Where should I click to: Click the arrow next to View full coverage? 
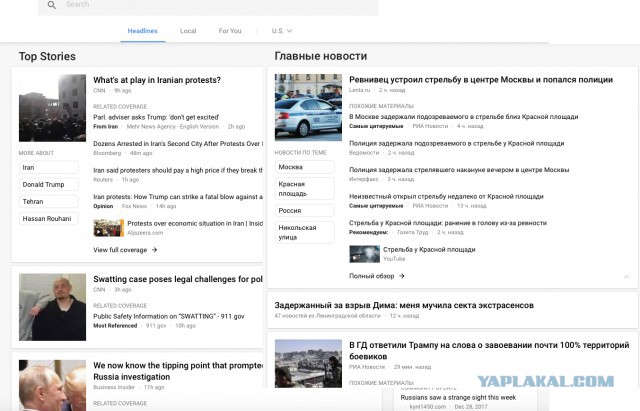pos(154,250)
